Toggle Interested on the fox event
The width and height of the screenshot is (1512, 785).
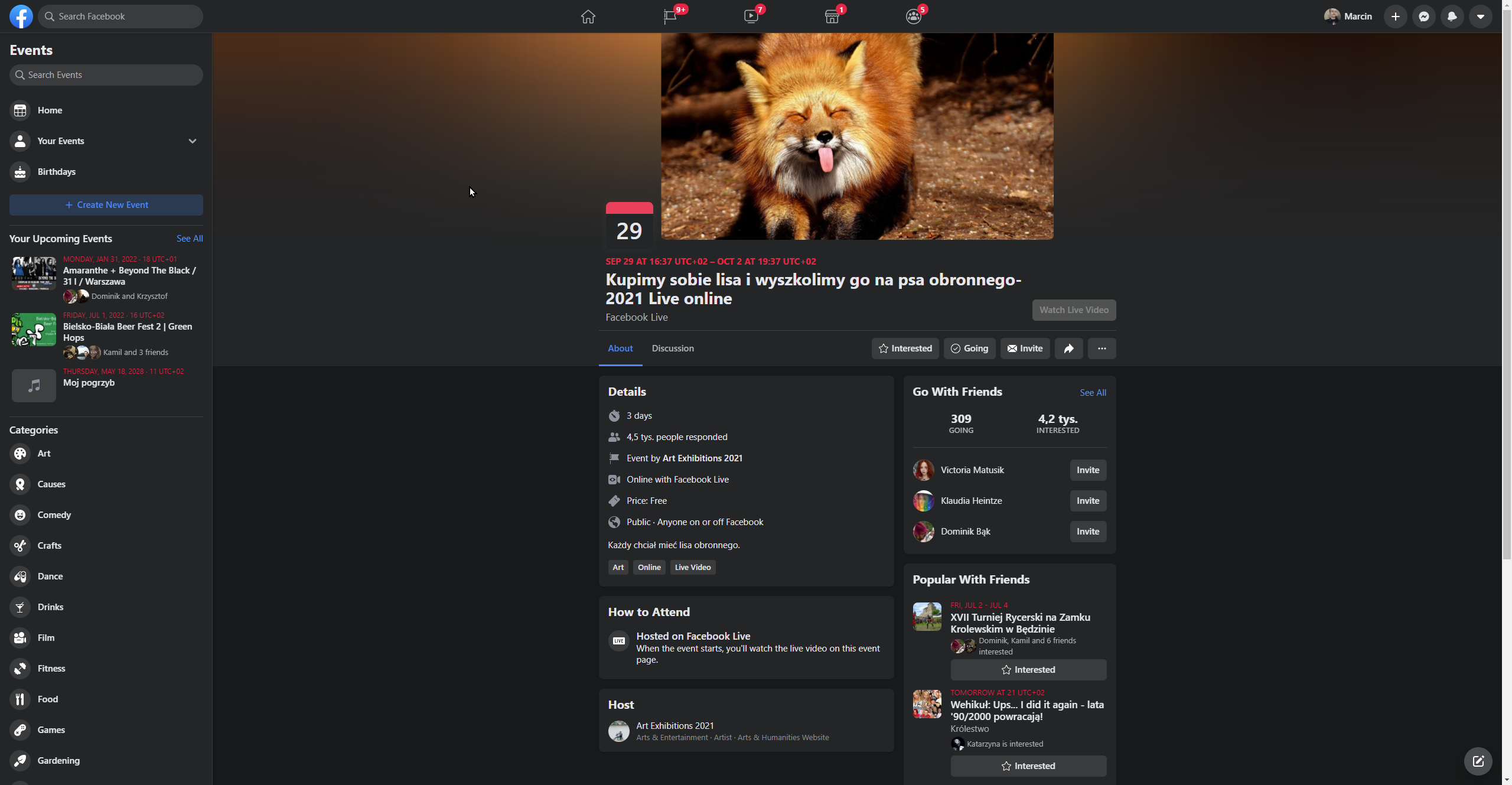[905, 348]
